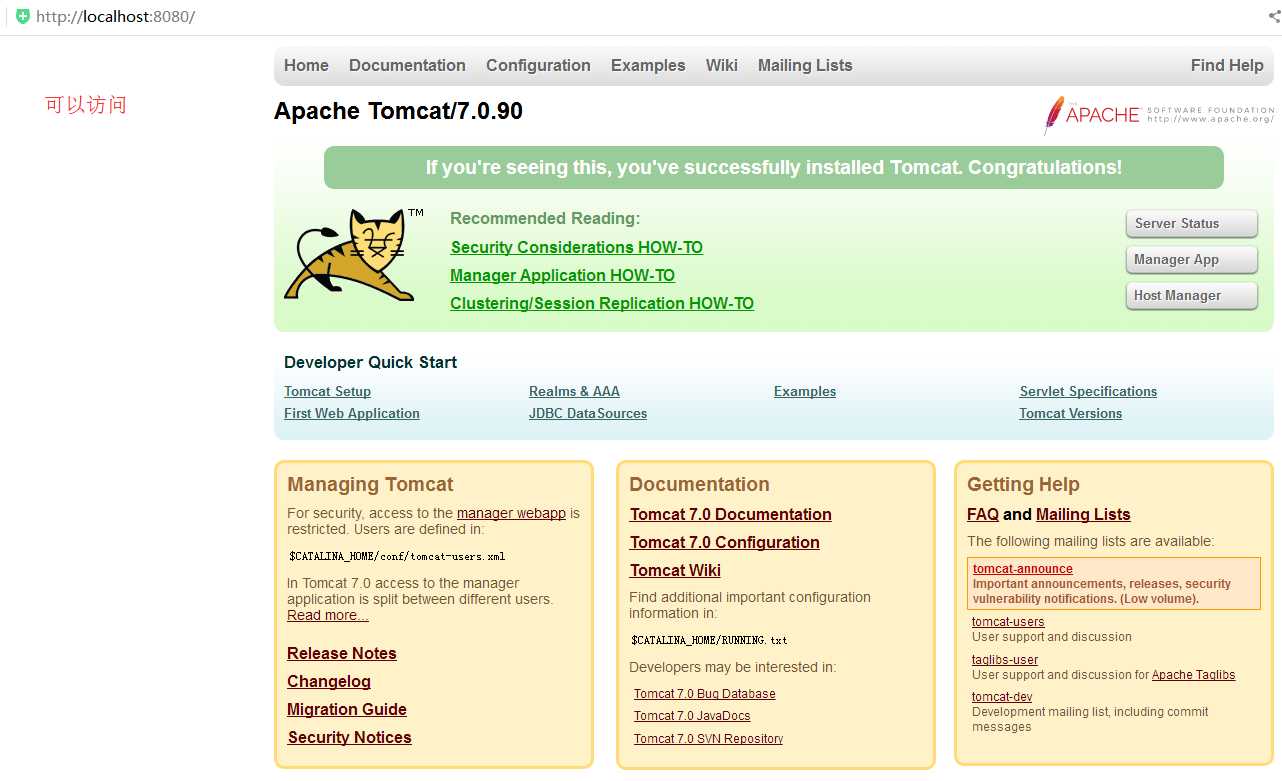
Task: Open the Migration Guide link
Action: [x=347, y=710]
